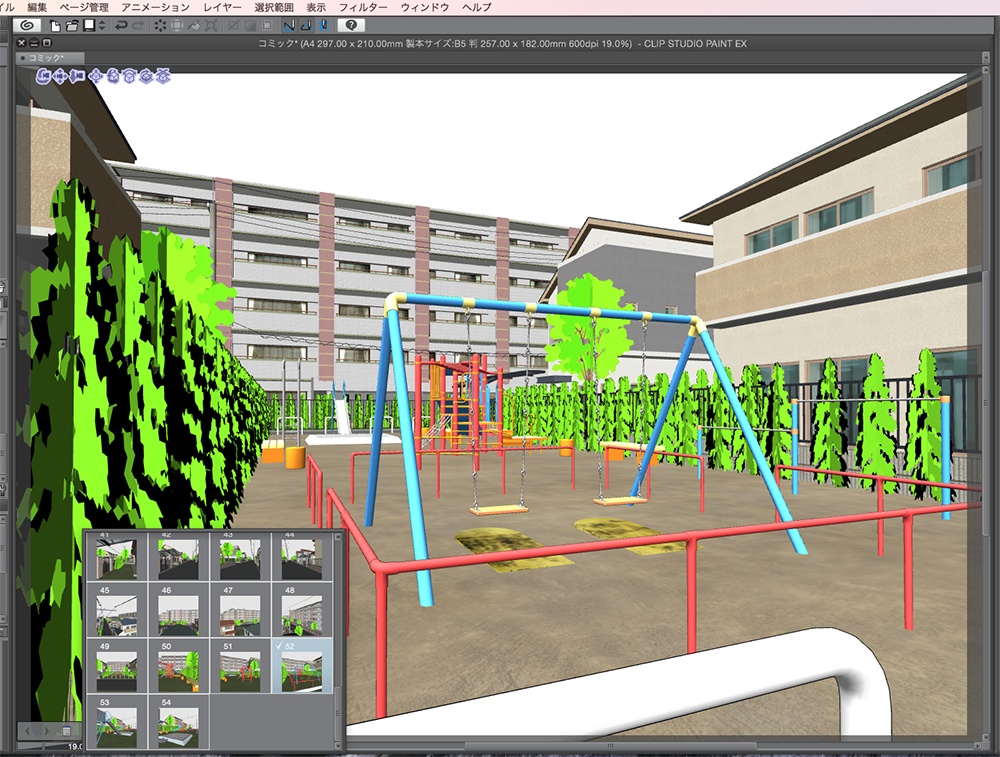1000x757 pixels.
Task: Click the New file icon in the toolbar
Action: [54, 25]
